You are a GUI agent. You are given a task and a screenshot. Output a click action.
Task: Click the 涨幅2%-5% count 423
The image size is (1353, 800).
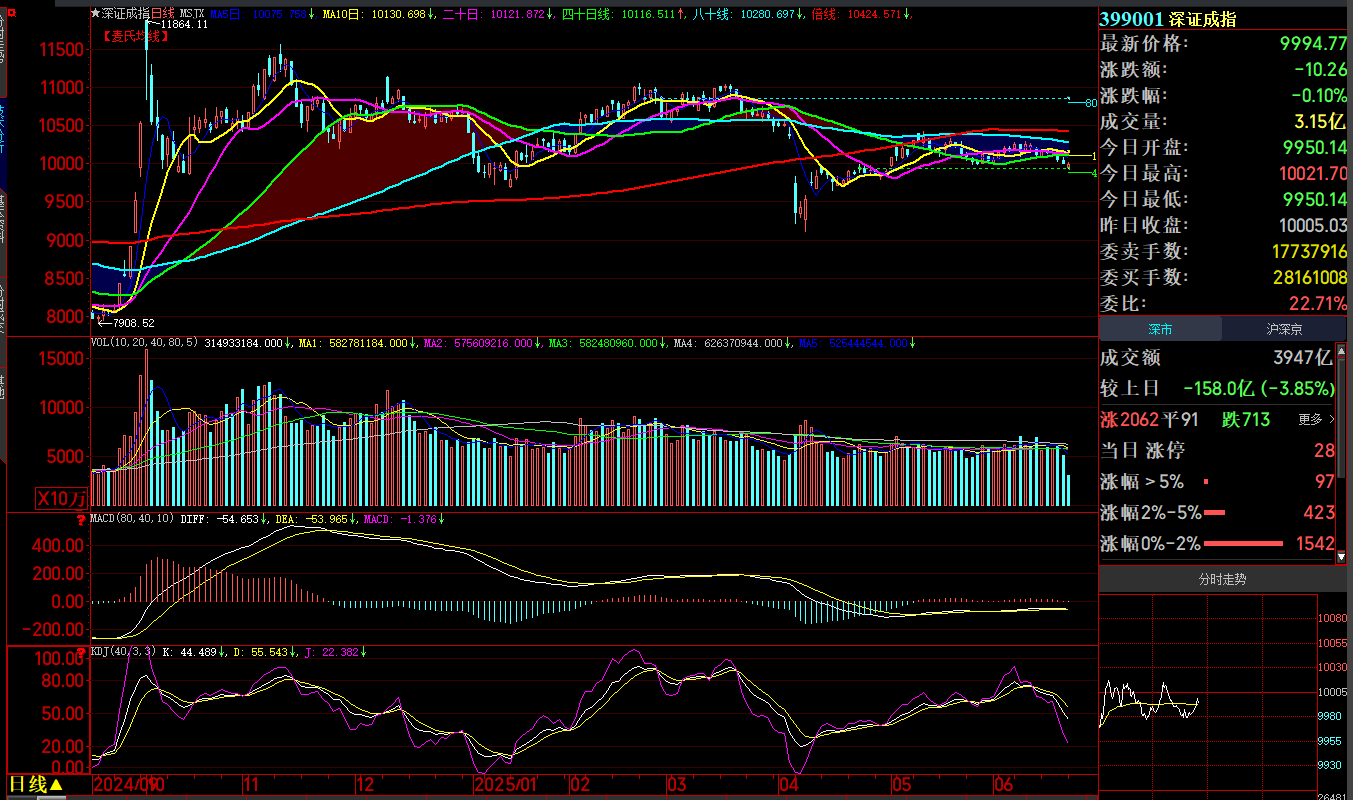pos(1318,513)
